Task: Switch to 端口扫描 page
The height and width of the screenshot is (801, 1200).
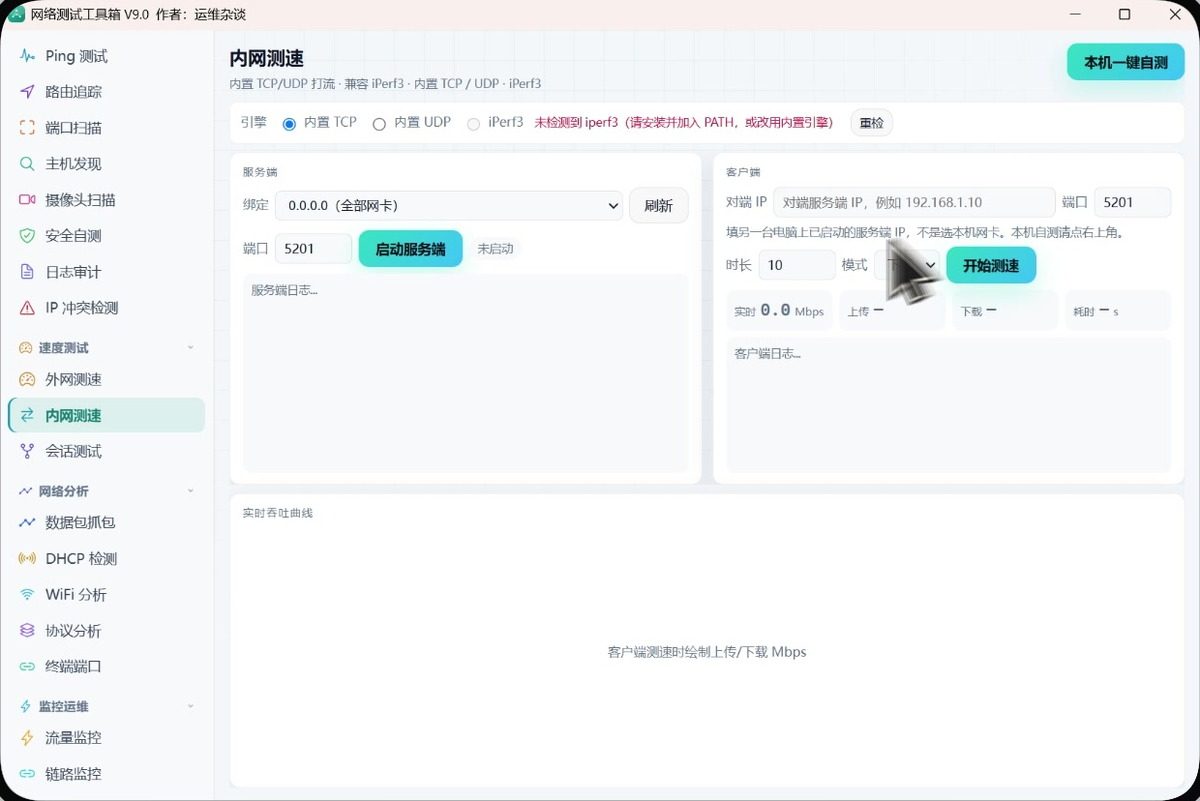Action: 106,128
